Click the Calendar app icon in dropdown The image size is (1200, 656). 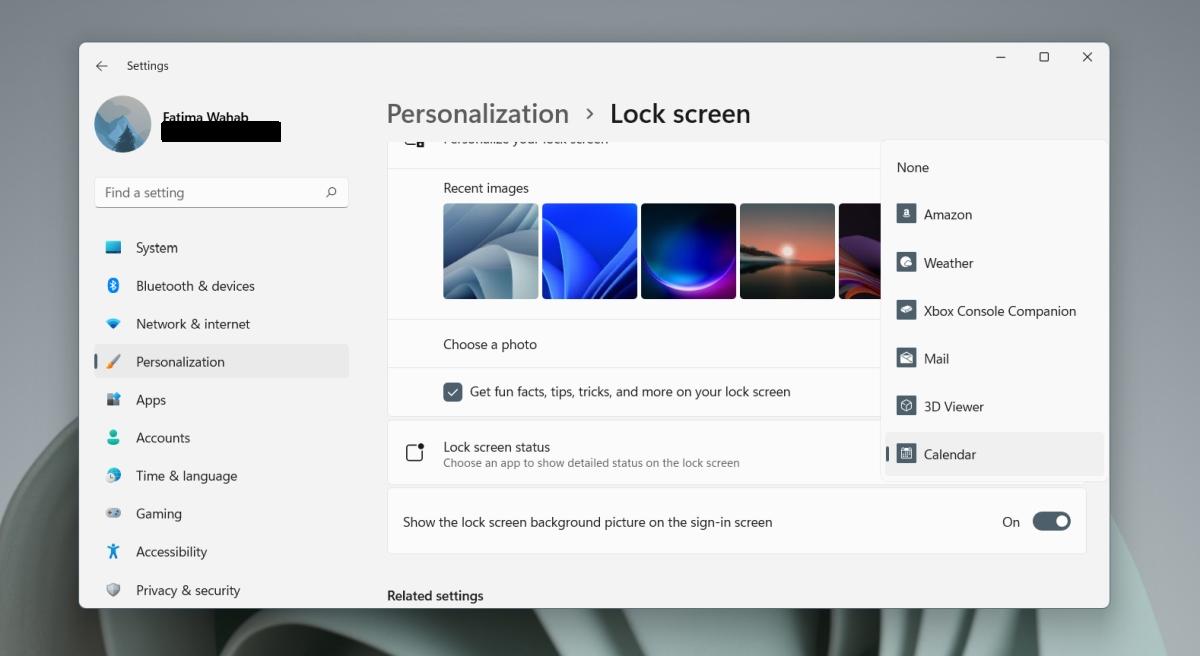[x=906, y=454]
